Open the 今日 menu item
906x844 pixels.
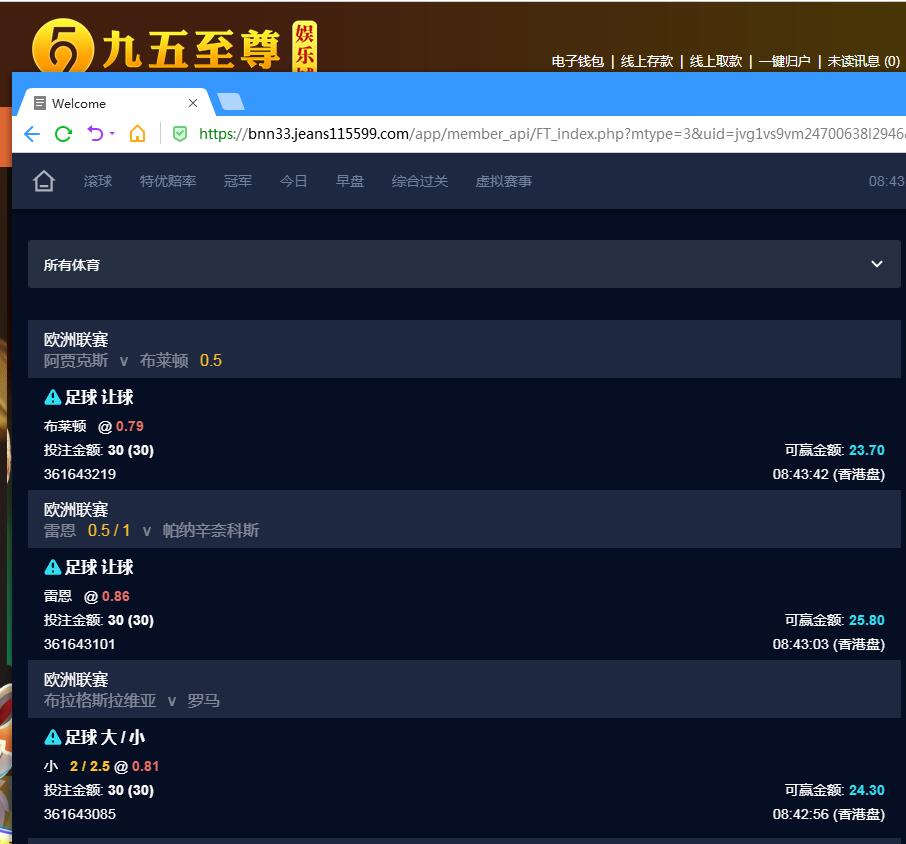[x=294, y=181]
